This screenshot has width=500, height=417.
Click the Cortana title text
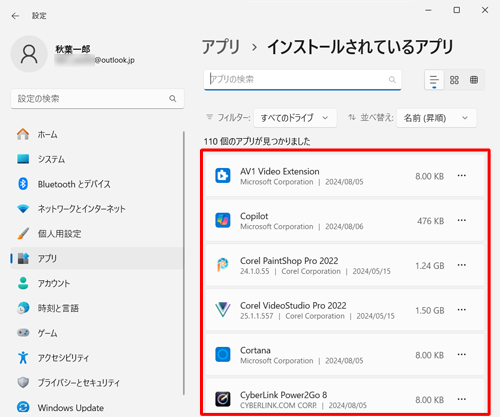click(255, 350)
